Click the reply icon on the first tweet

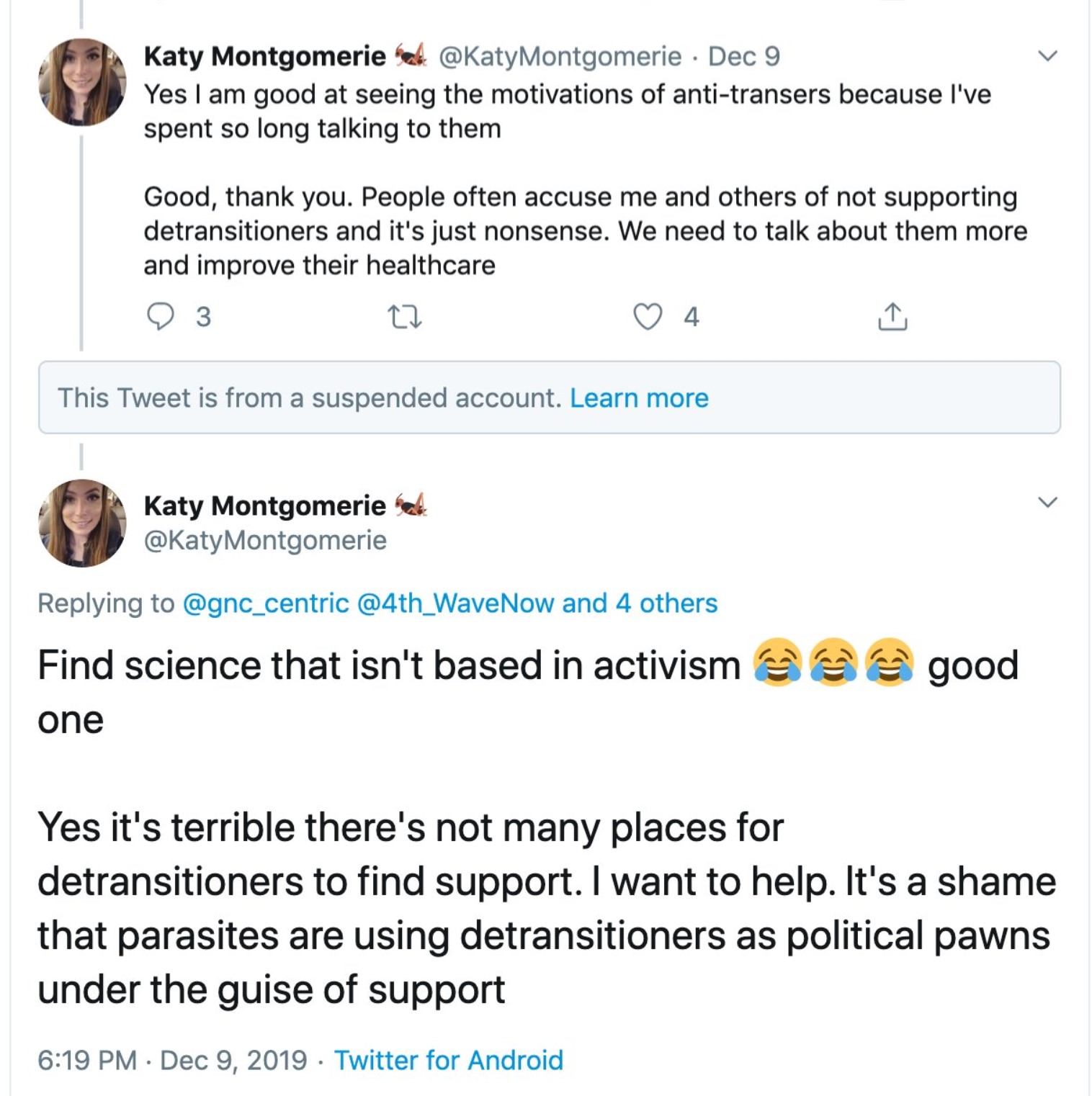click(x=160, y=316)
